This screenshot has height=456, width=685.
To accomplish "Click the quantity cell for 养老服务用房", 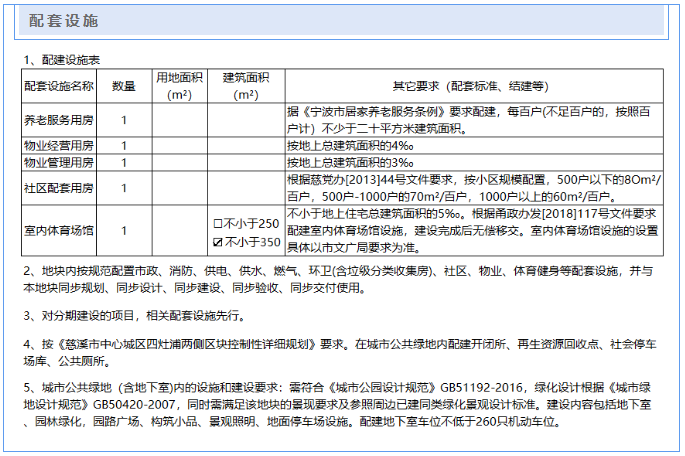I will (124, 121).
